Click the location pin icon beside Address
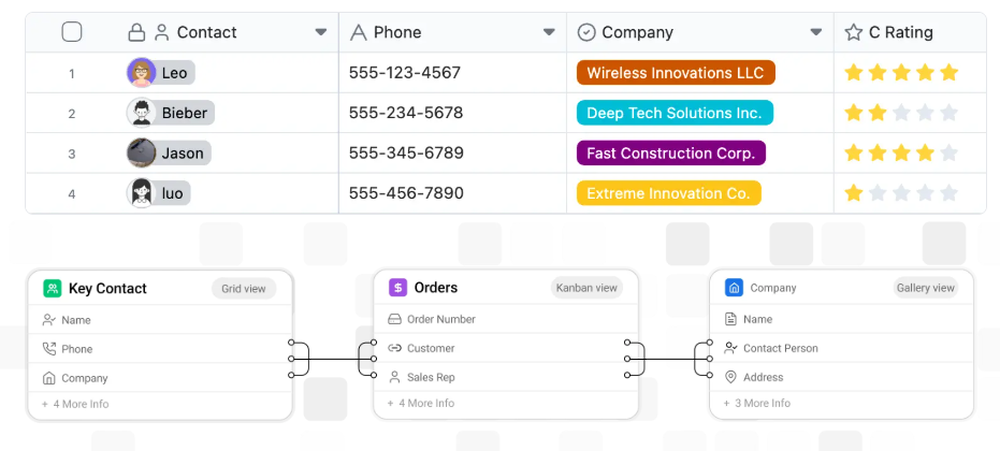 tap(730, 377)
